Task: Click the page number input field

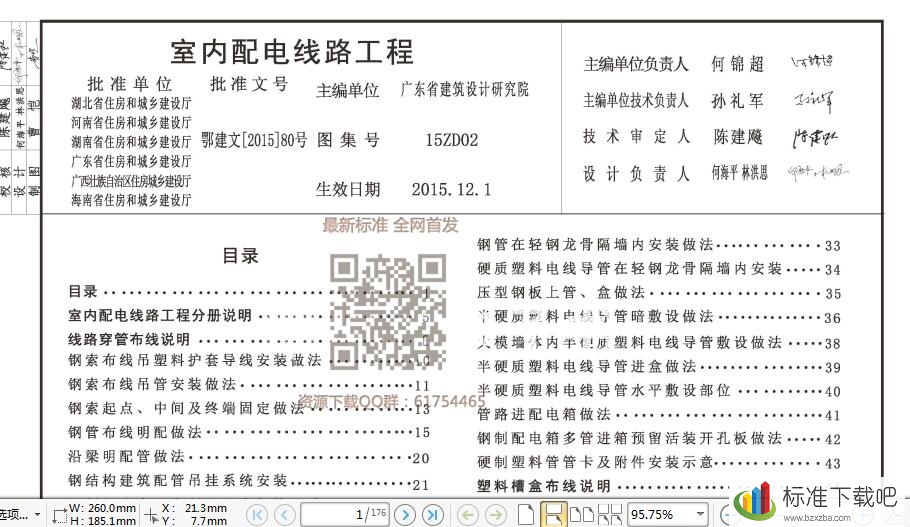Action: [x=345, y=514]
